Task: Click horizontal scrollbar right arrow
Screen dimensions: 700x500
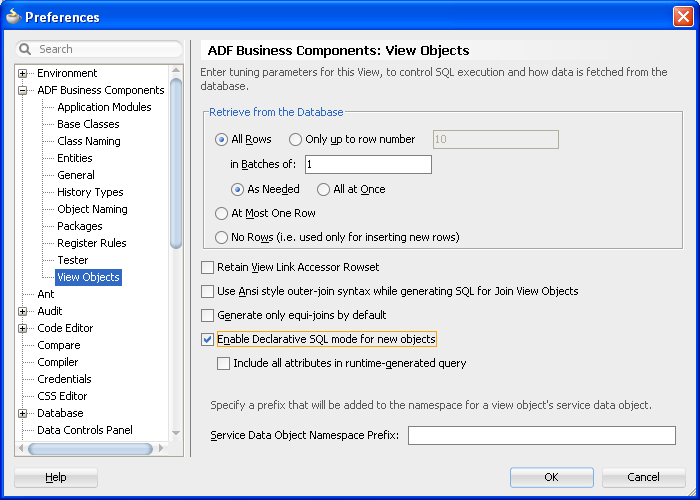Action: pos(162,449)
